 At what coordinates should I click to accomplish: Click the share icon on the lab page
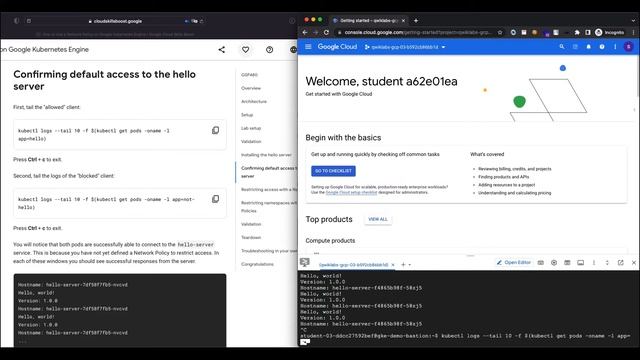tap(222, 50)
